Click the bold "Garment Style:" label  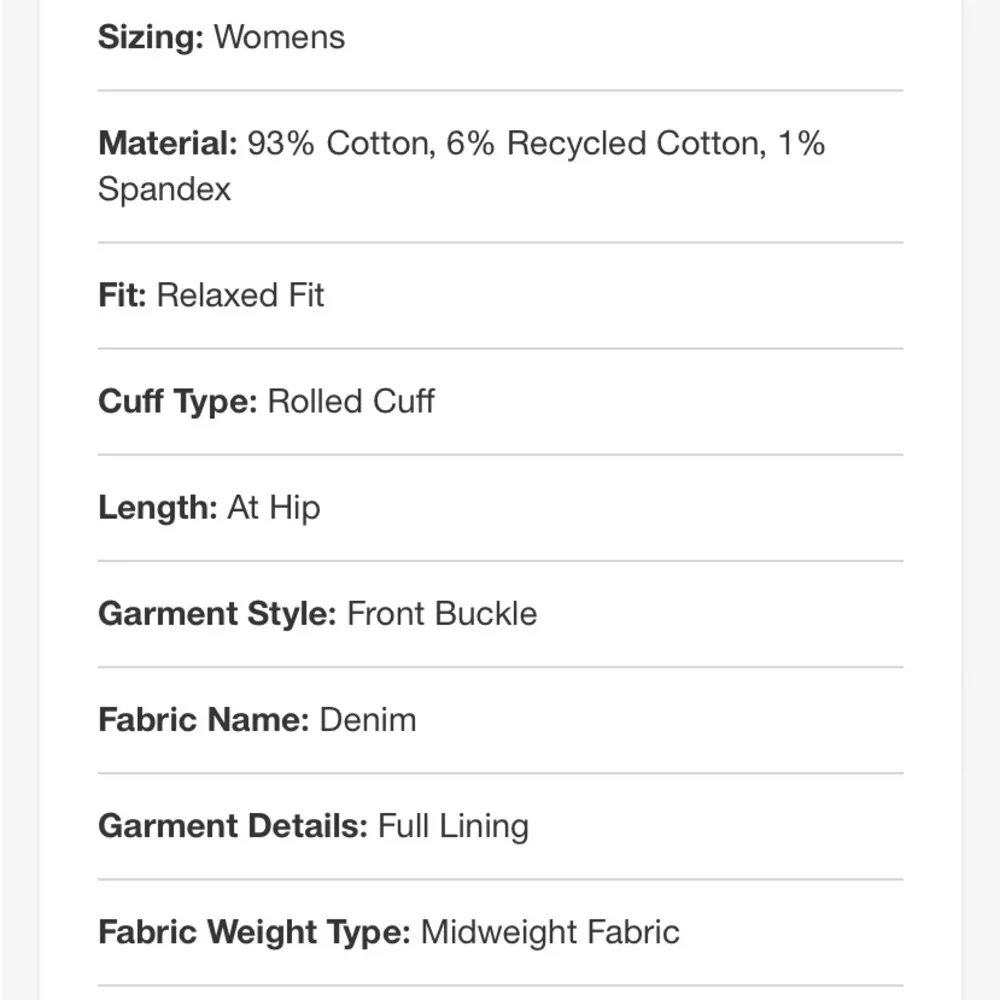[x=217, y=614]
